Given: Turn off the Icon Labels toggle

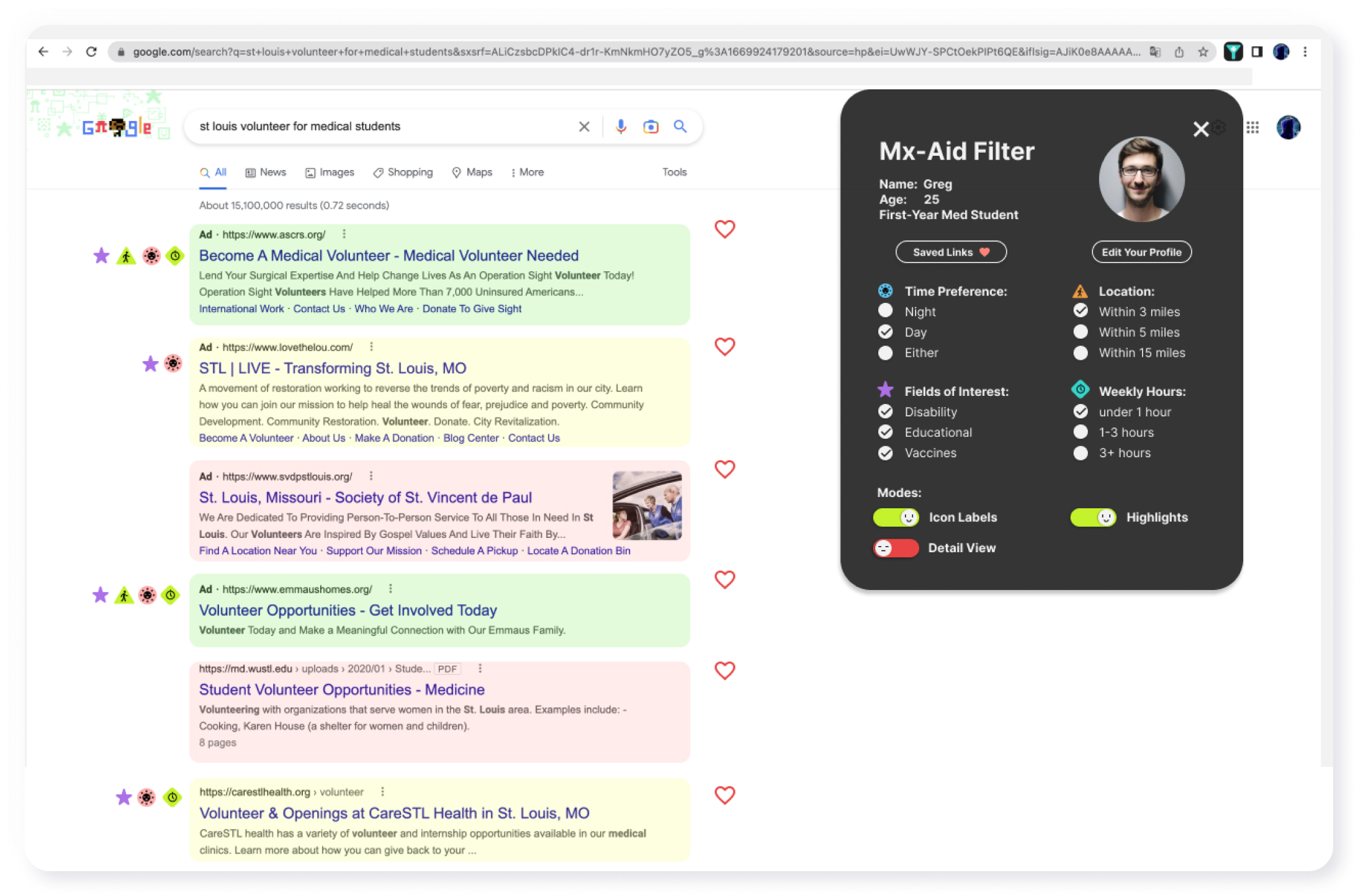Looking at the screenshot, I should tap(896, 517).
